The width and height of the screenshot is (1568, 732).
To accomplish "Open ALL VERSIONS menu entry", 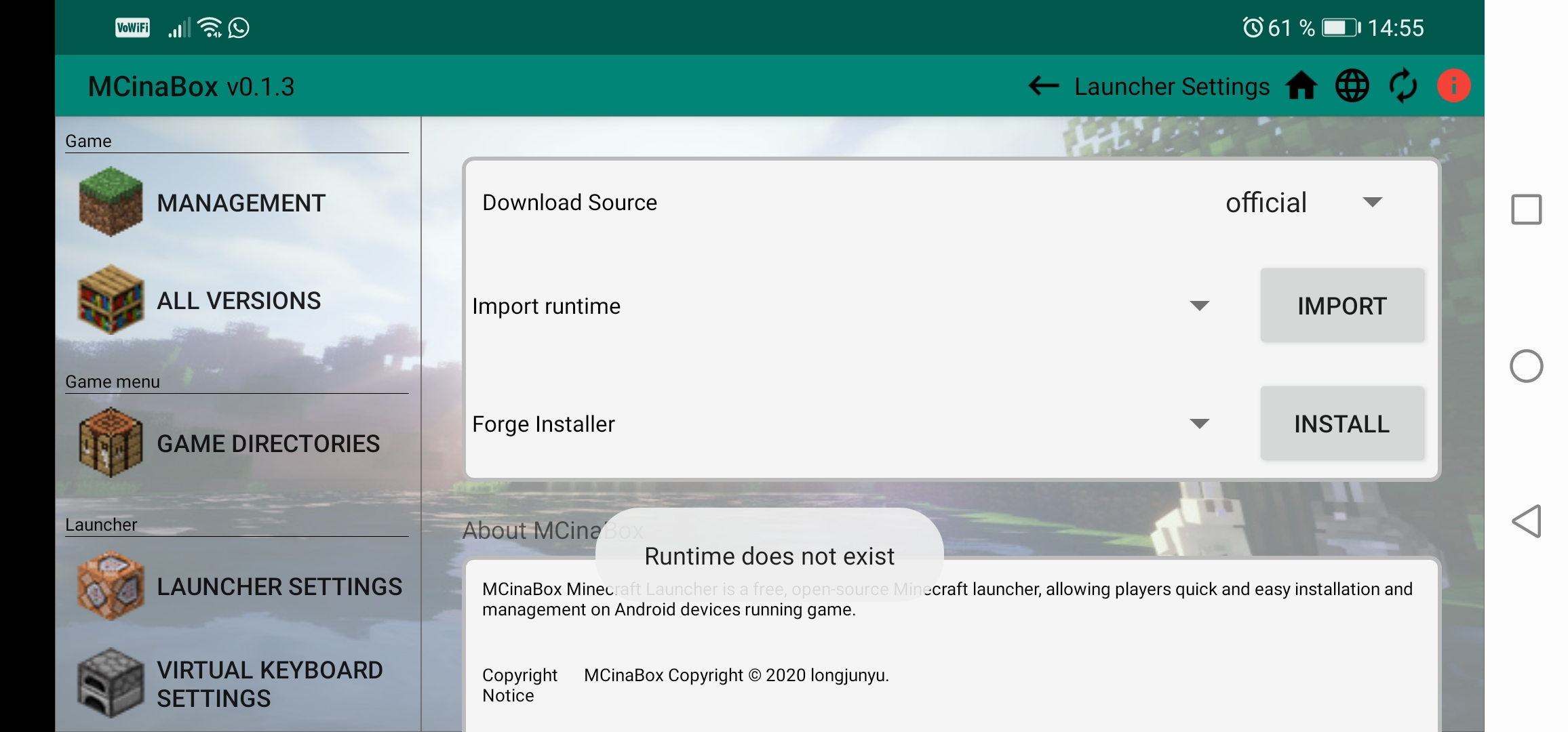I will (x=239, y=301).
